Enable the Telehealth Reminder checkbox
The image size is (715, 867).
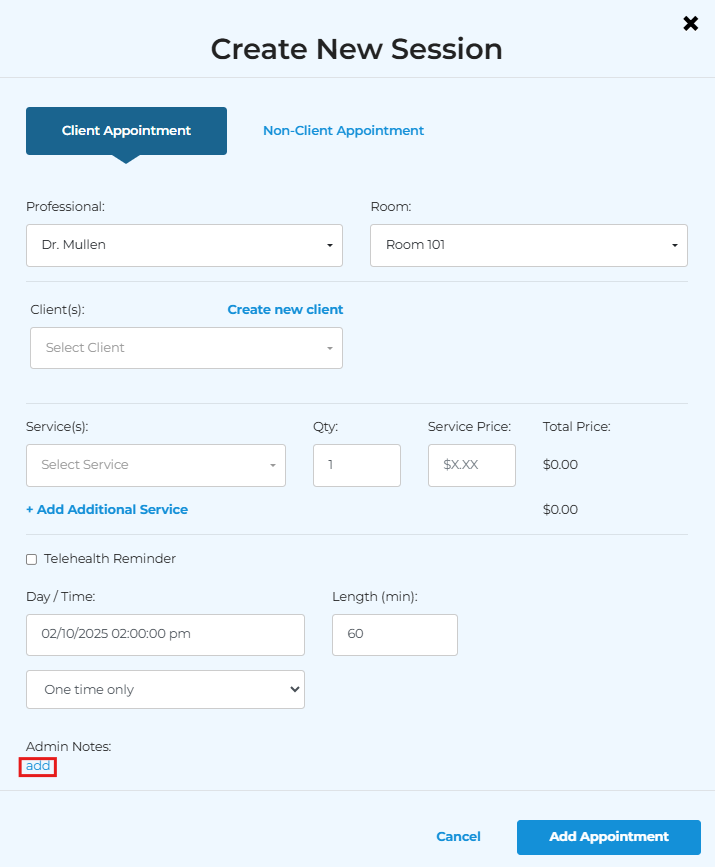[x=32, y=559]
